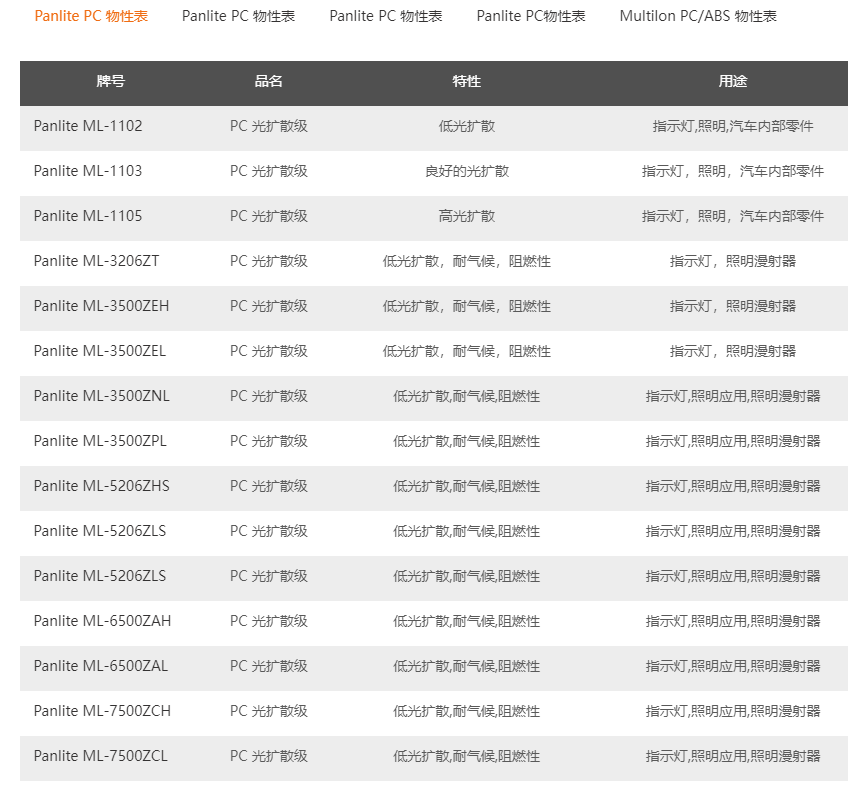Click the 用途 column header
This screenshot has width=848, height=790.
coord(732,82)
